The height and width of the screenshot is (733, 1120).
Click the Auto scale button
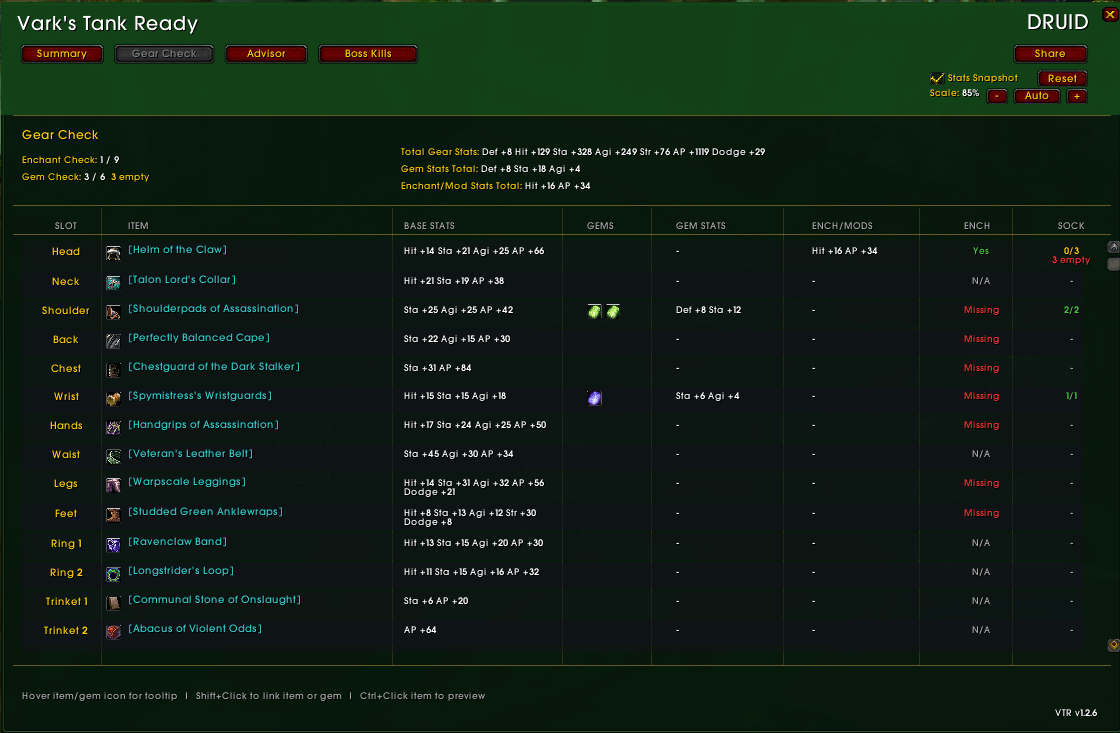click(x=1036, y=96)
